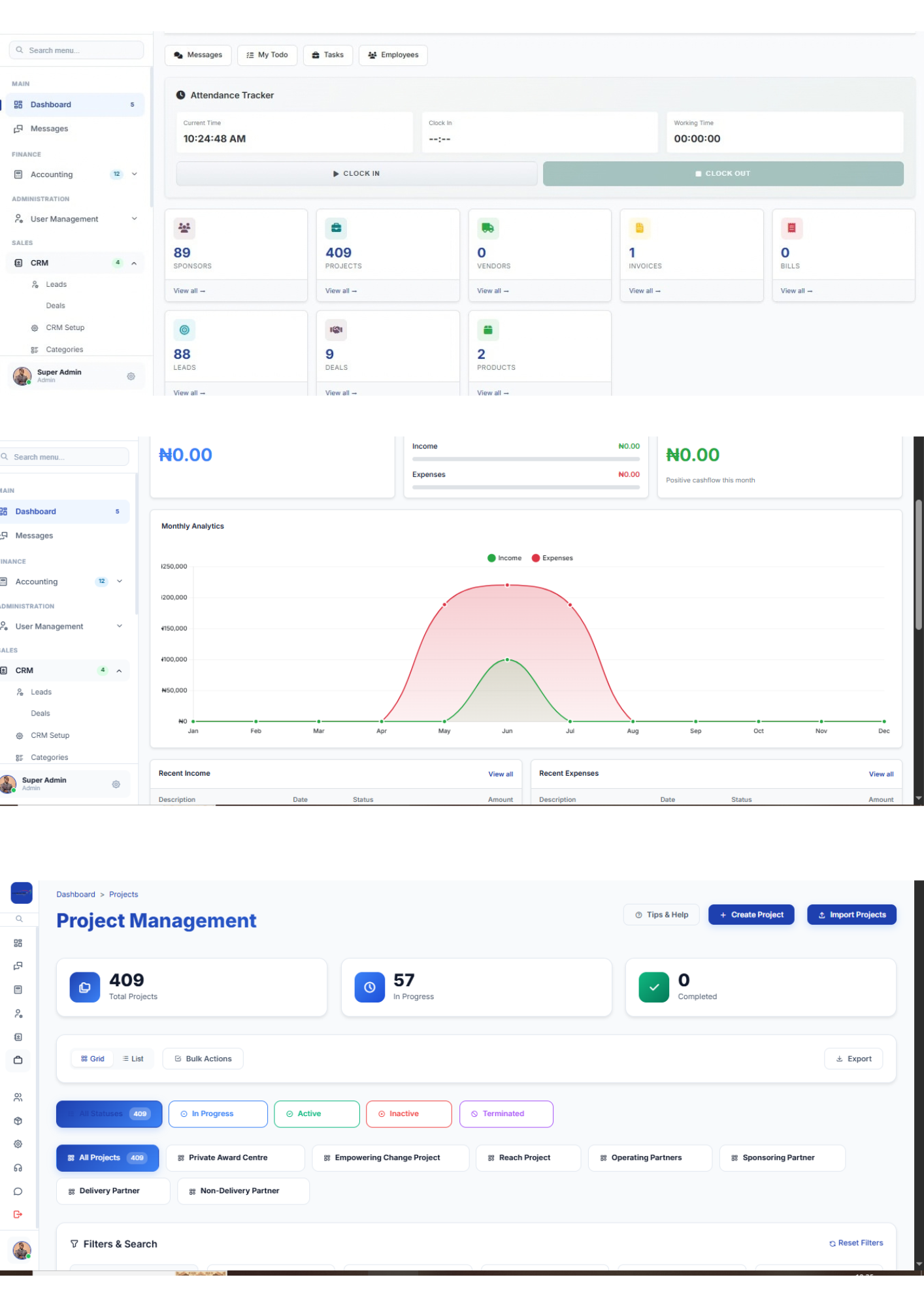Click the Import Projects button
This screenshot has width=924, height=1307.
pyautogui.click(x=852, y=915)
